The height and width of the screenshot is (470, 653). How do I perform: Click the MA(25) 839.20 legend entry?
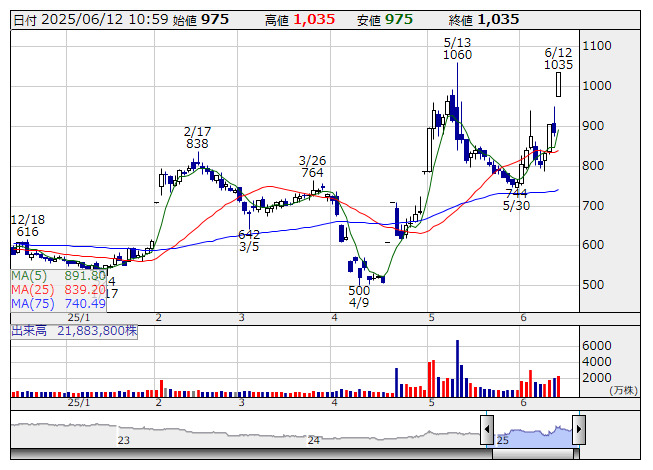58,290
